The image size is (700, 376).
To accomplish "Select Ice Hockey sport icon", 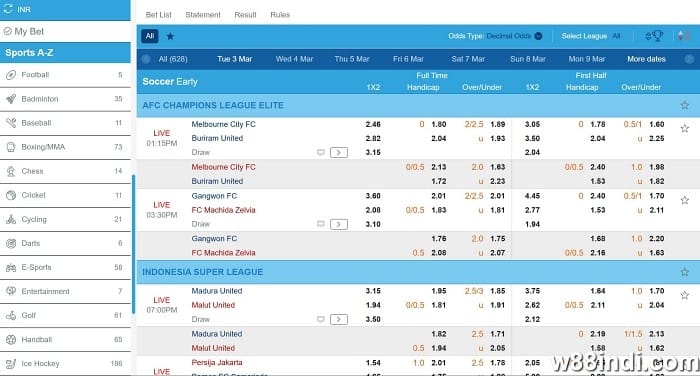I will (x=11, y=363).
